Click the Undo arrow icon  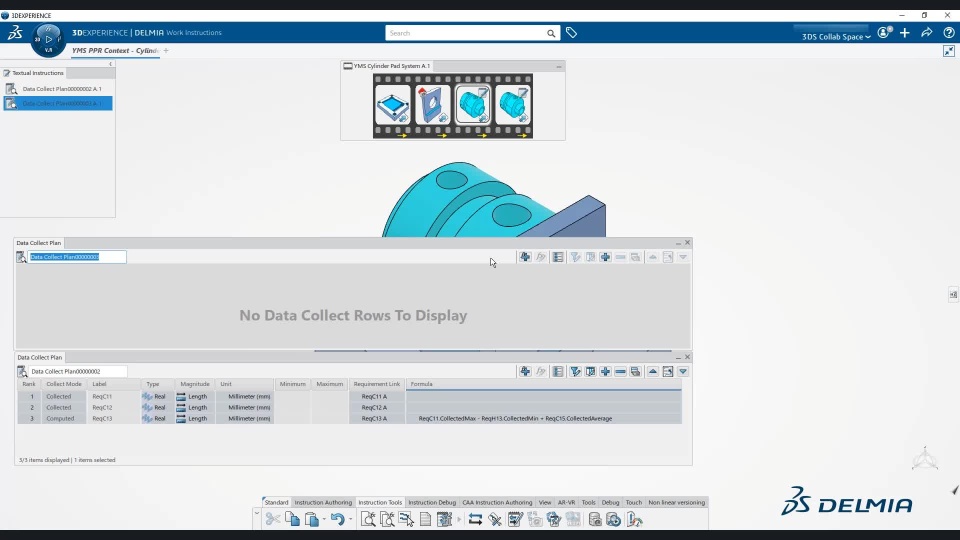click(337, 519)
